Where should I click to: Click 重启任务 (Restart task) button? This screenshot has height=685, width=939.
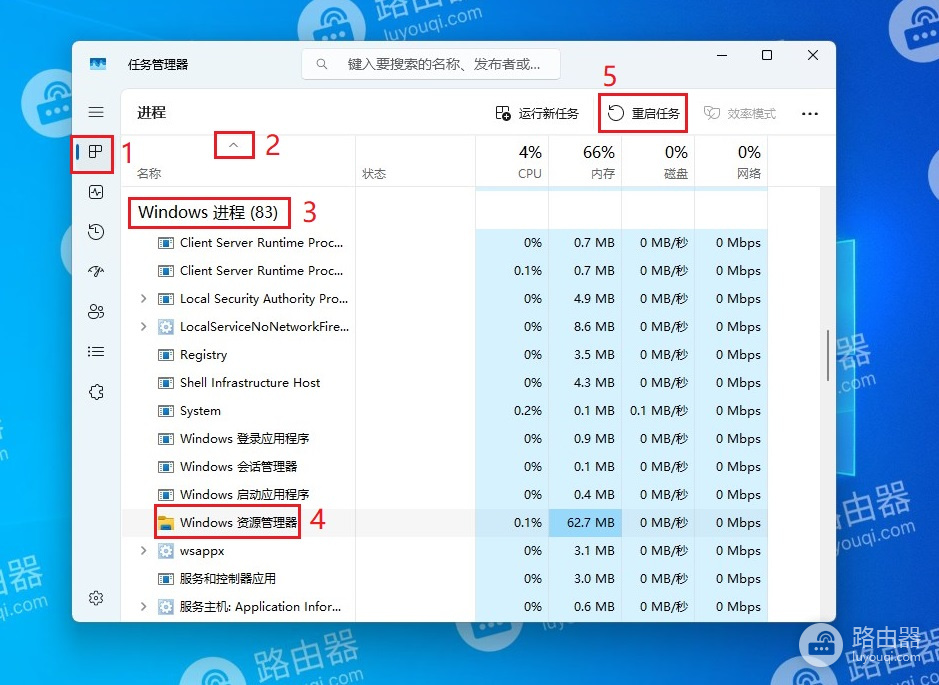643,113
